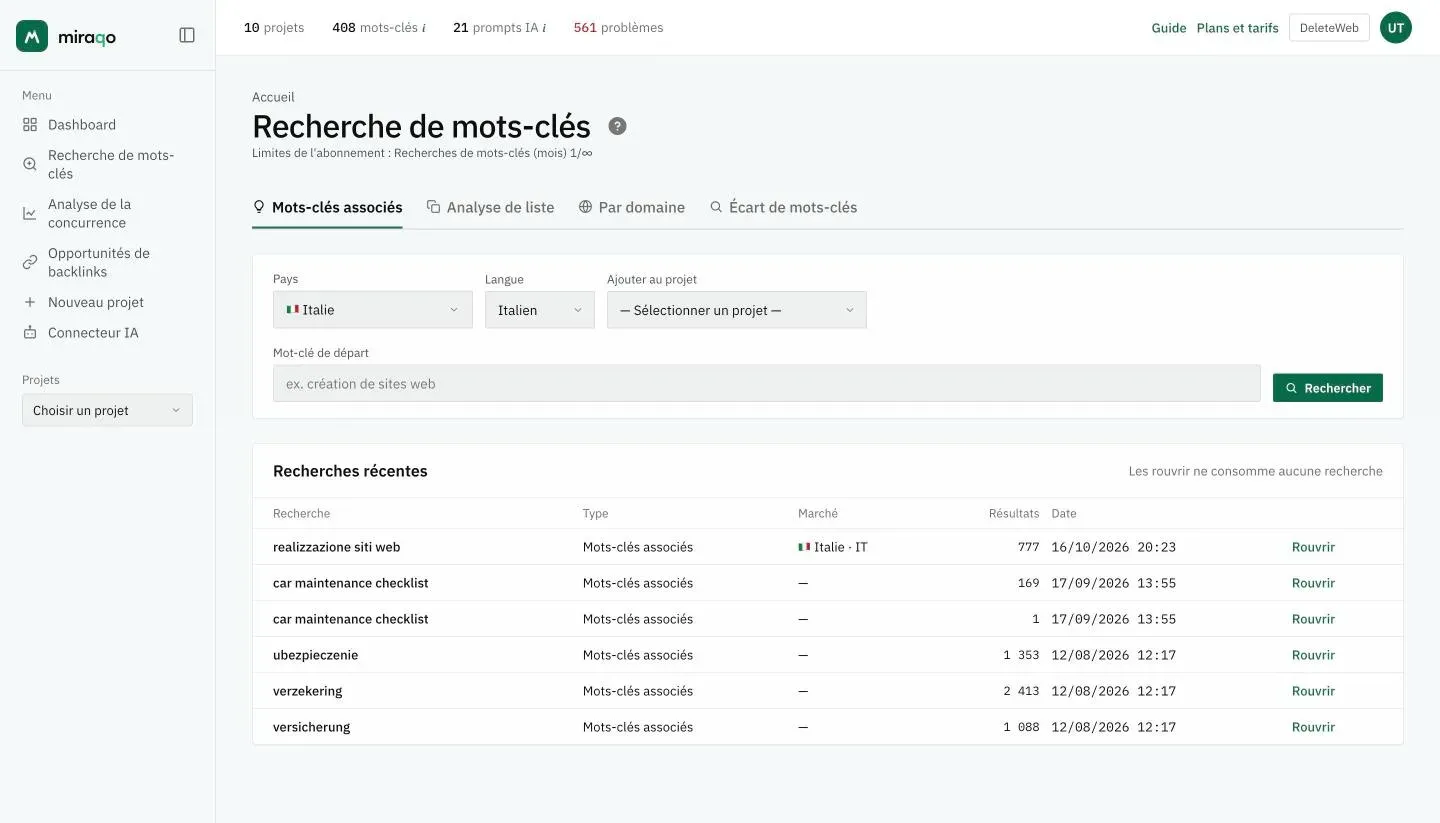Screen dimensions: 1440x823
Task: Open the help question mark icon
Action: click(618, 126)
